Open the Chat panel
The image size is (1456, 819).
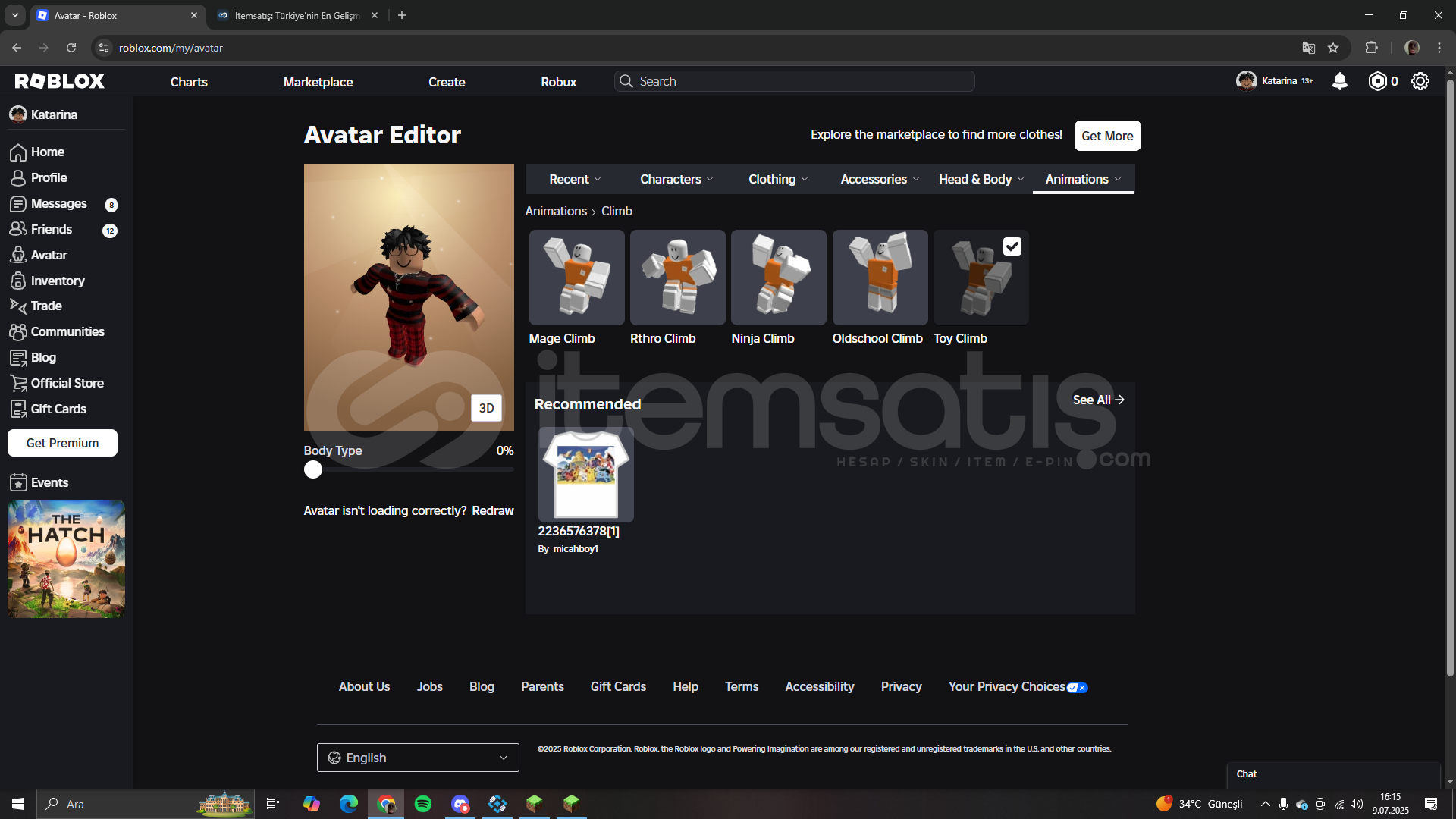[x=1333, y=774]
